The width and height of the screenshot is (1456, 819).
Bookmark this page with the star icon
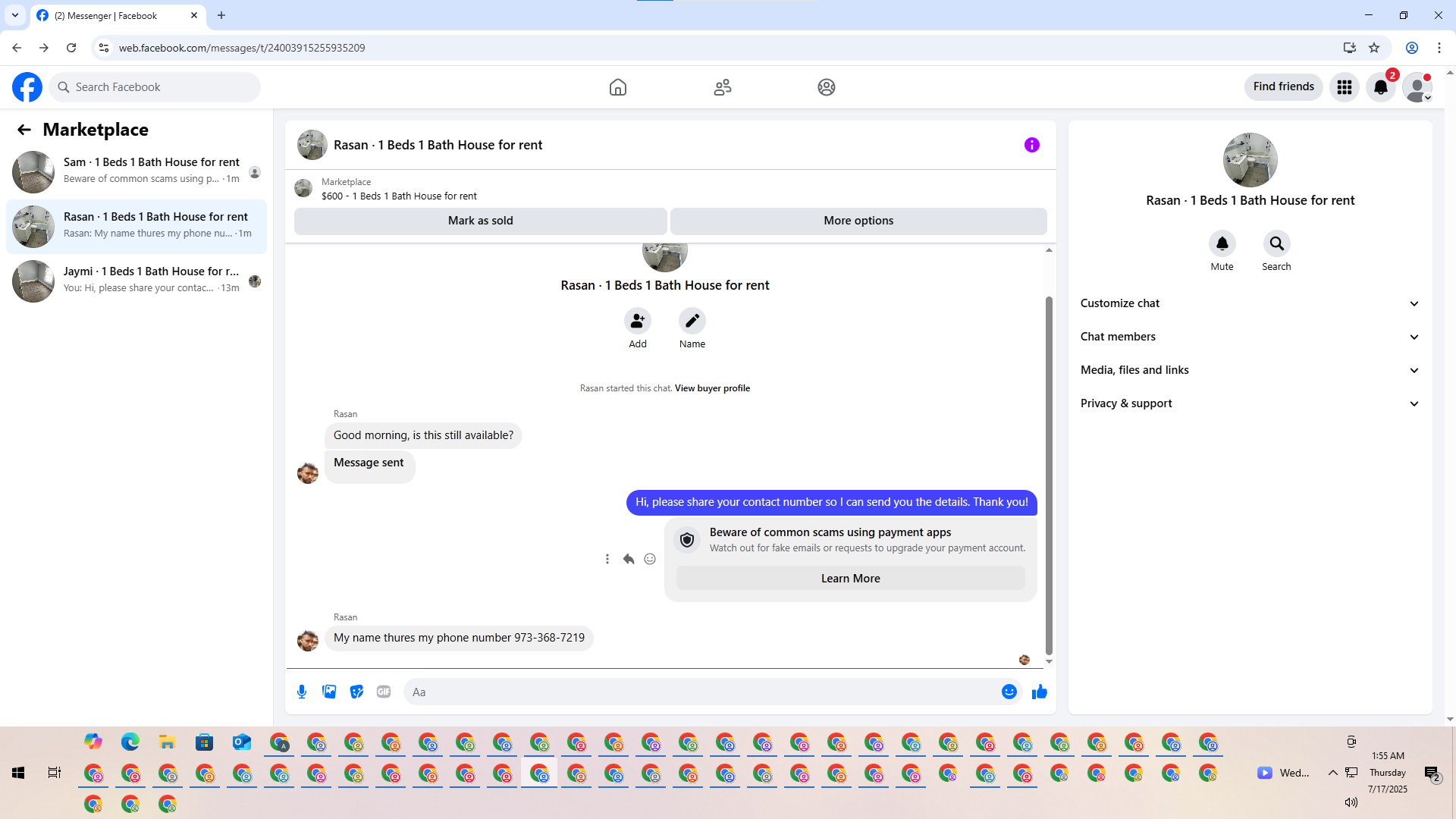click(1374, 48)
